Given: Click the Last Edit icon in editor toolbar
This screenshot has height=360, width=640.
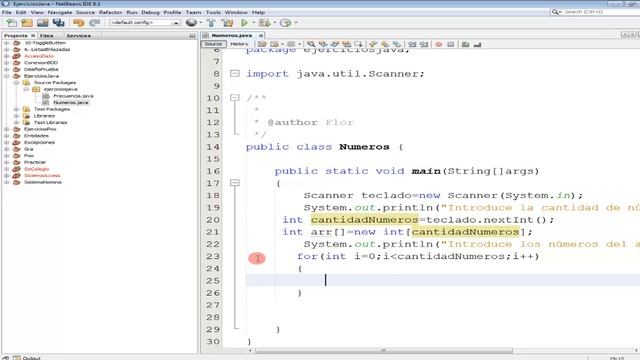Looking at the screenshot, I should [x=262, y=44].
